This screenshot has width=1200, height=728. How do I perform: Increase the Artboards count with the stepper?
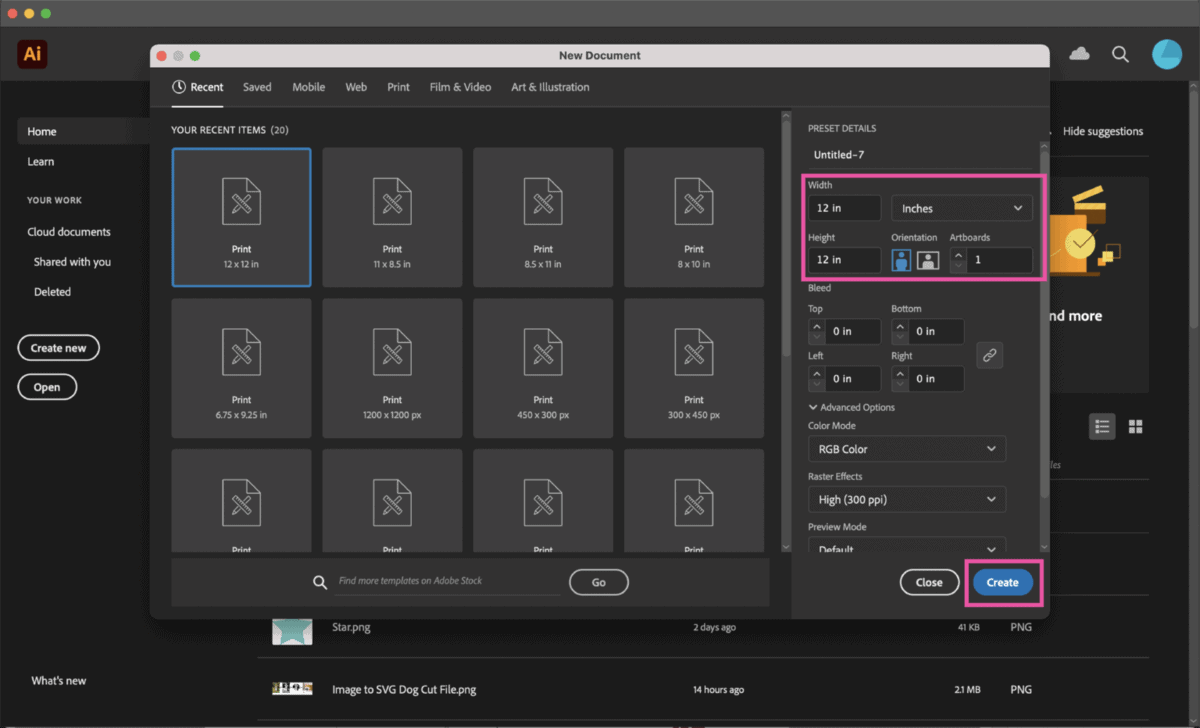pyautogui.click(x=957, y=254)
